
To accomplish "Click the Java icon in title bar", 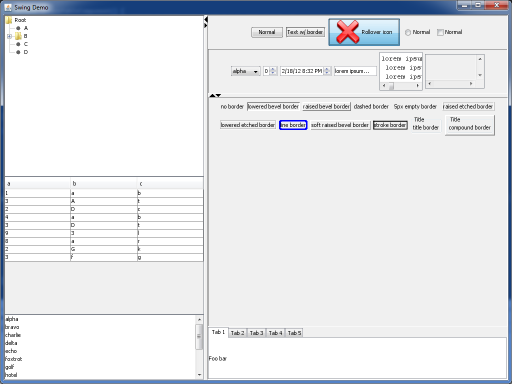I will (x=8, y=7).
